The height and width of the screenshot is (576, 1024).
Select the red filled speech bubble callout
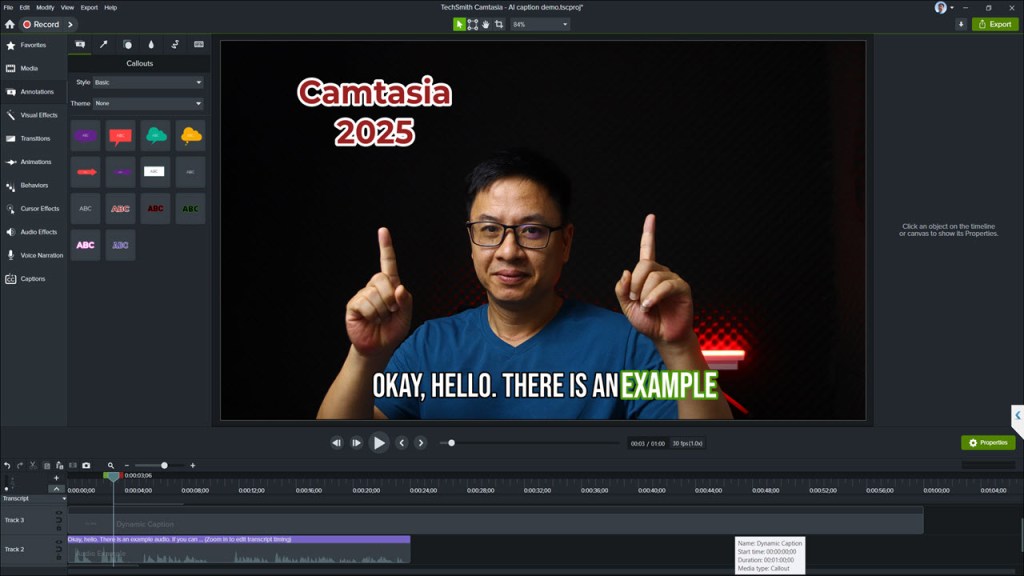coord(119,134)
